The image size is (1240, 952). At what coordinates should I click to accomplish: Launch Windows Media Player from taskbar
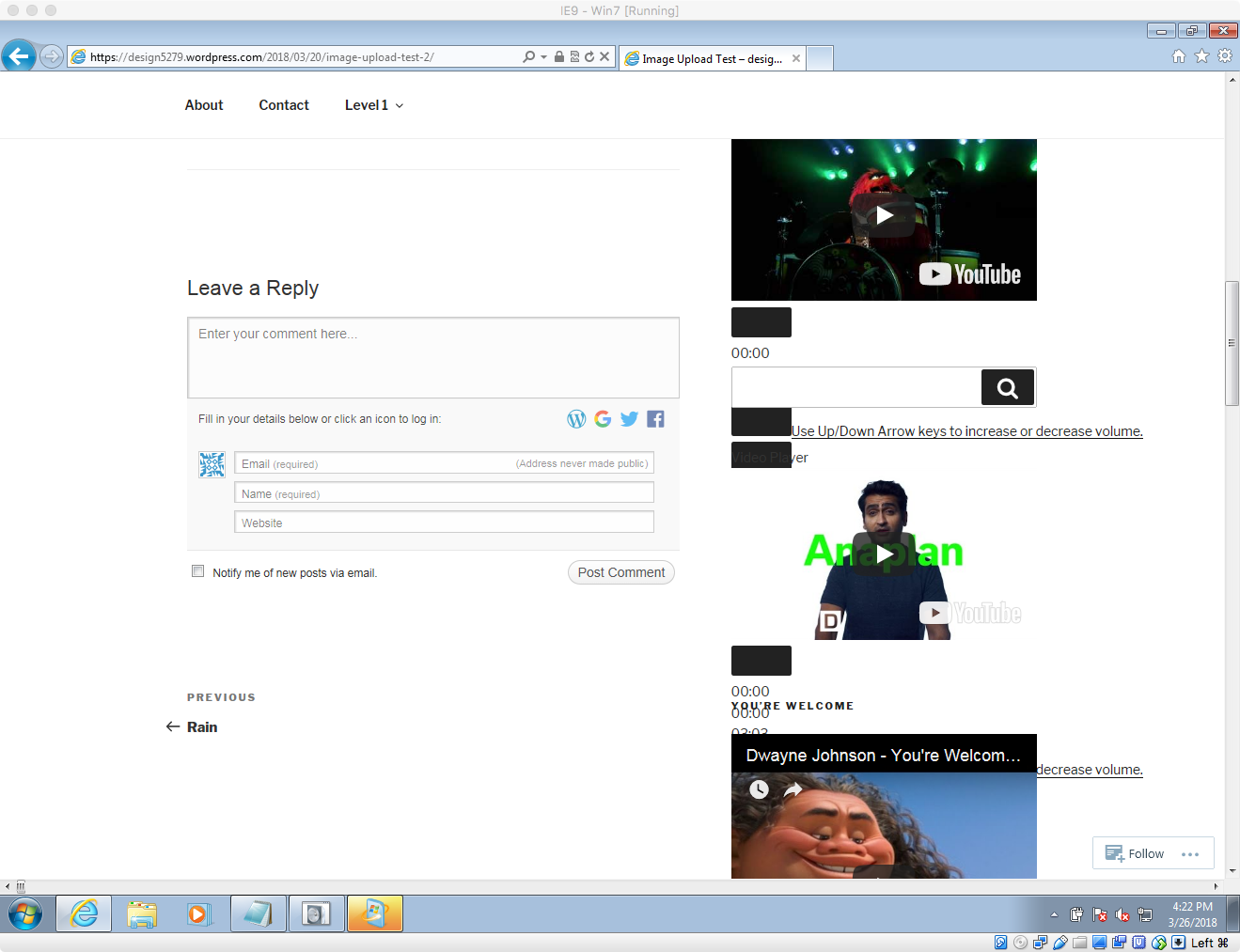(x=199, y=913)
